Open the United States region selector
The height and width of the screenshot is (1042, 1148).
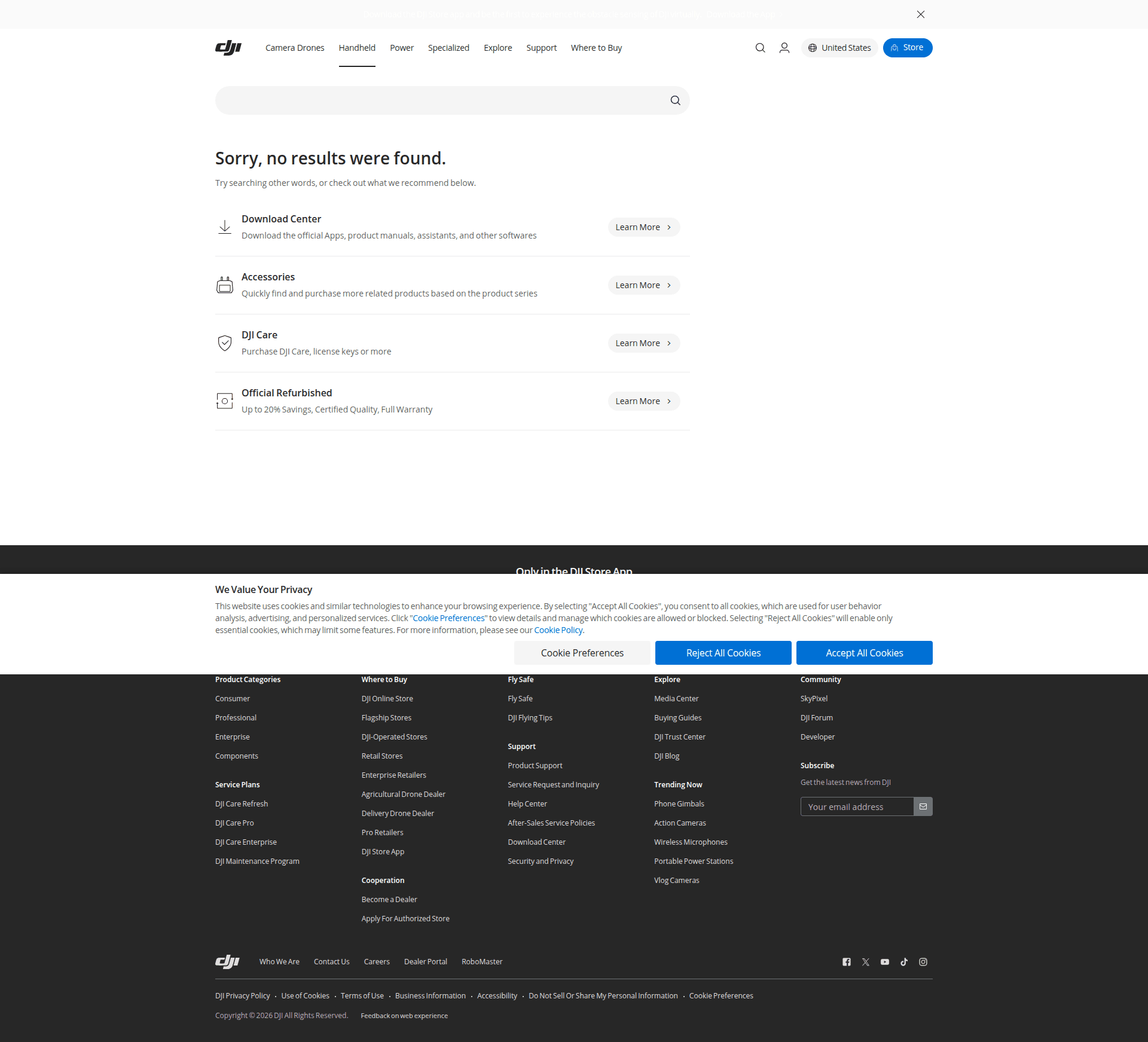click(x=839, y=48)
